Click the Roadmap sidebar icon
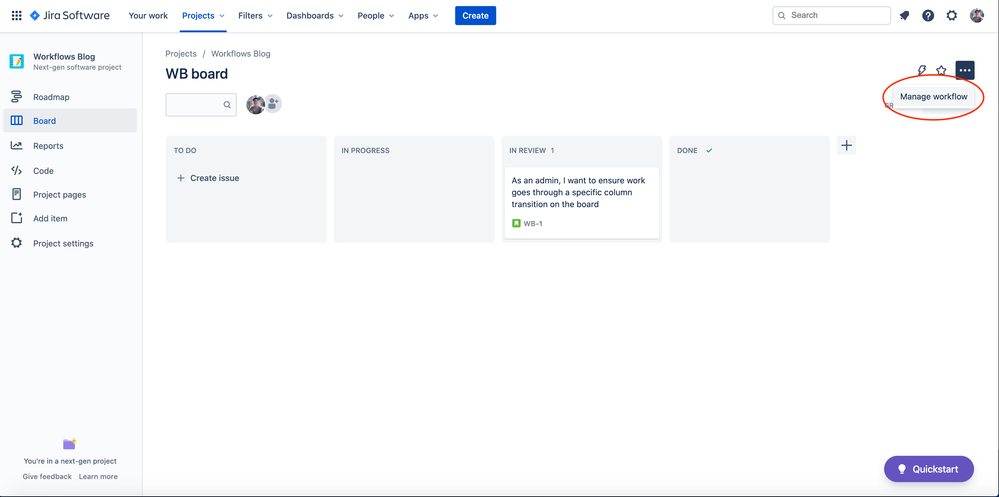The width and height of the screenshot is (999, 497). pos(17,97)
